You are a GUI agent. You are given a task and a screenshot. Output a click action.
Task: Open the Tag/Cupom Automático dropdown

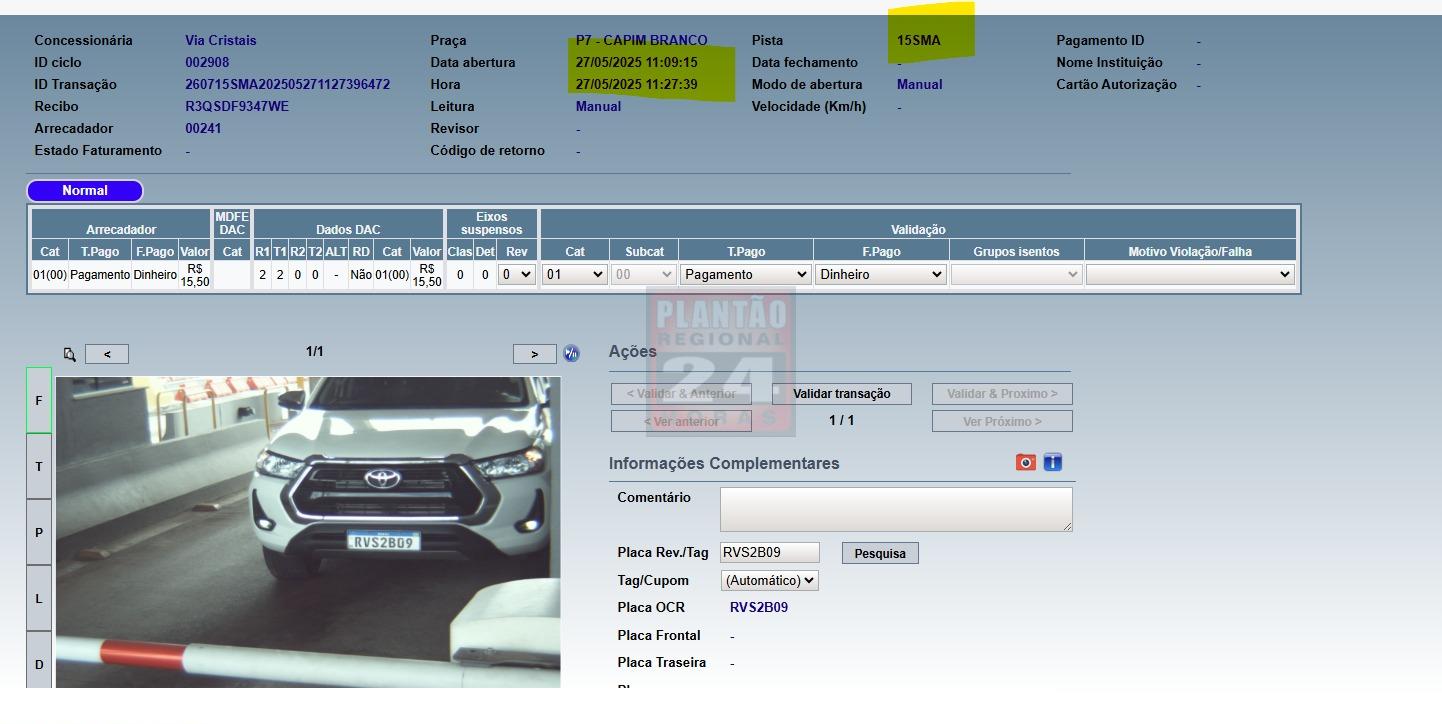[769, 580]
